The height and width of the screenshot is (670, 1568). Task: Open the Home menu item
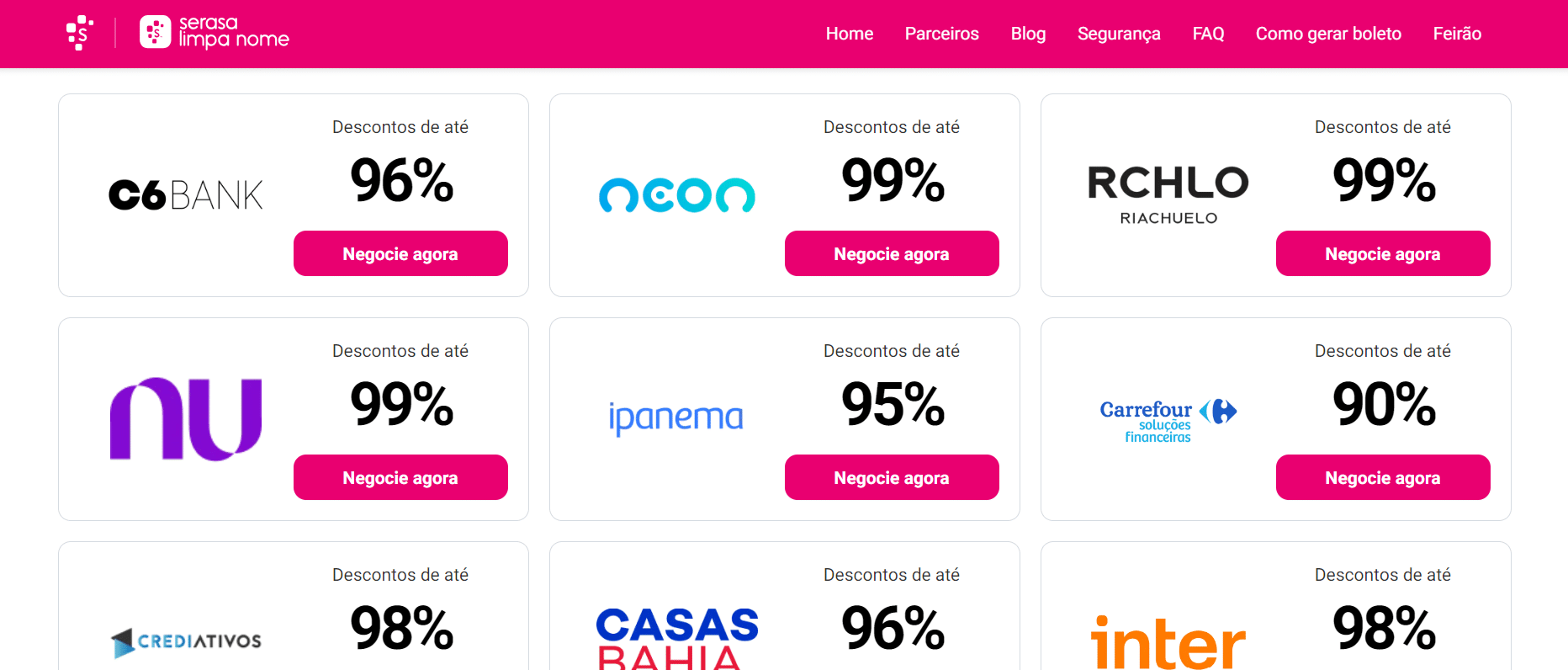point(850,34)
